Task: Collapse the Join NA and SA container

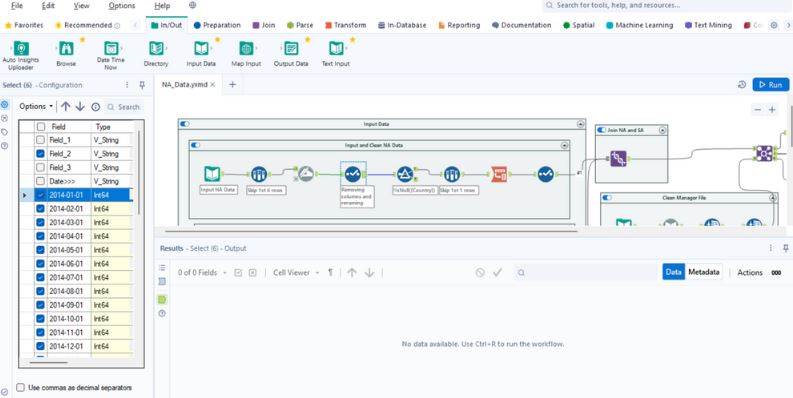Action: tap(662, 130)
